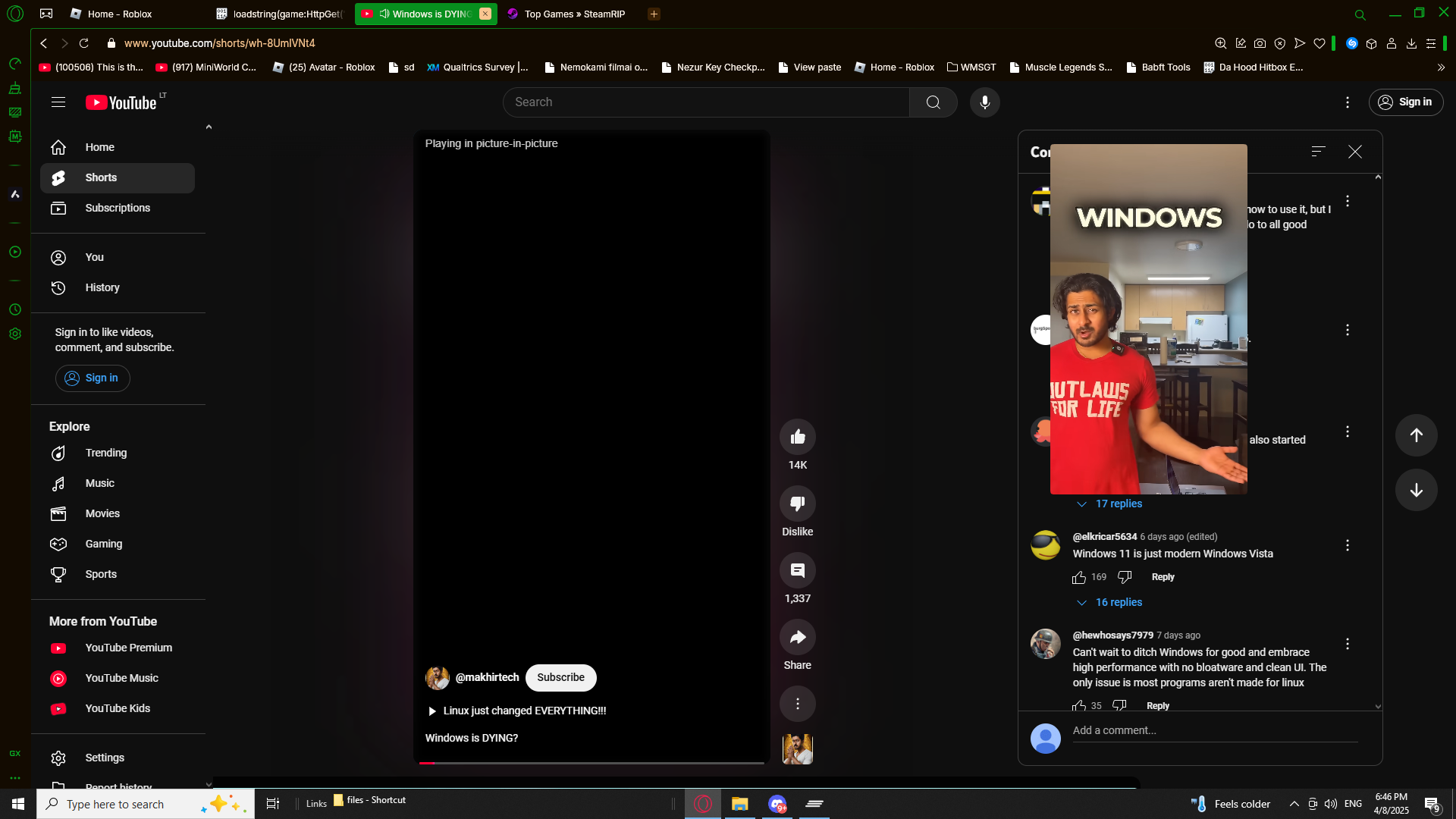Mute the Windows is DYING tab audio
This screenshot has height=819, width=1456.
click(384, 14)
